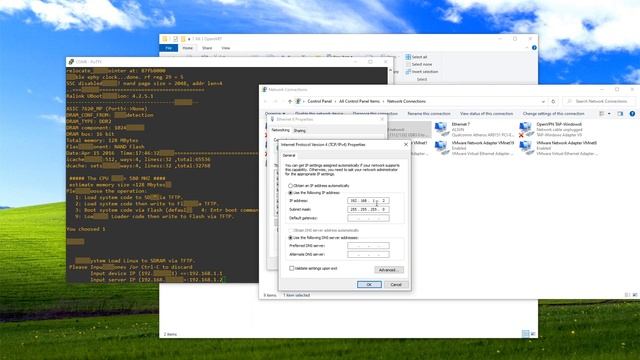Close the IPv4 Properties dialog
This screenshot has width=640, height=360.
406,144
